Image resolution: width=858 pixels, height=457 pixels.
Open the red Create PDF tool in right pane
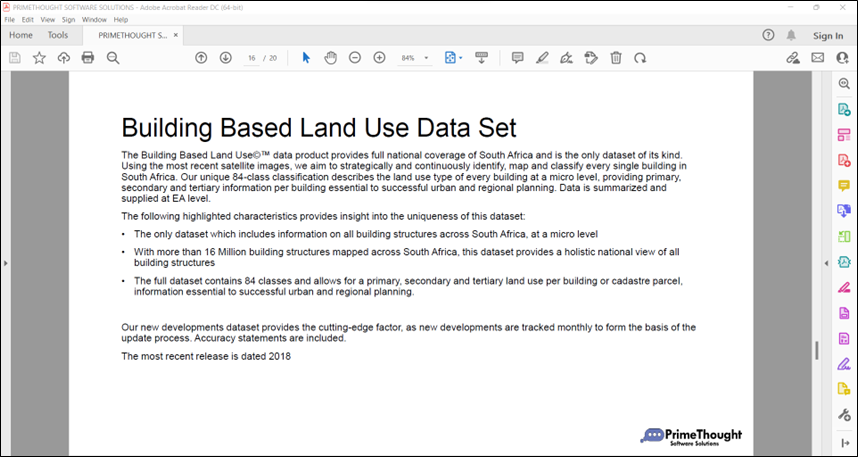pyautogui.click(x=844, y=160)
